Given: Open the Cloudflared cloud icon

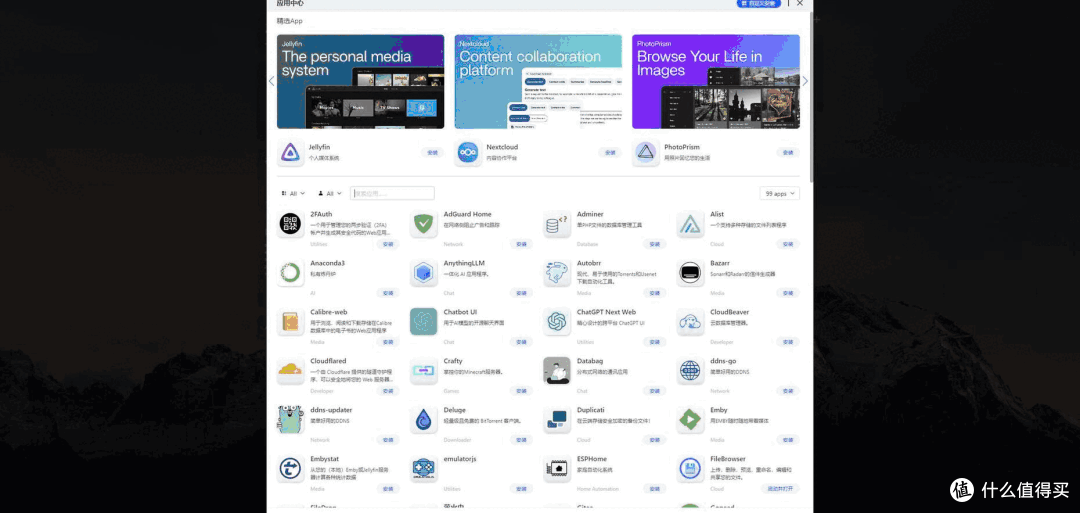Looking at the screenshot, I should point(291,370).
